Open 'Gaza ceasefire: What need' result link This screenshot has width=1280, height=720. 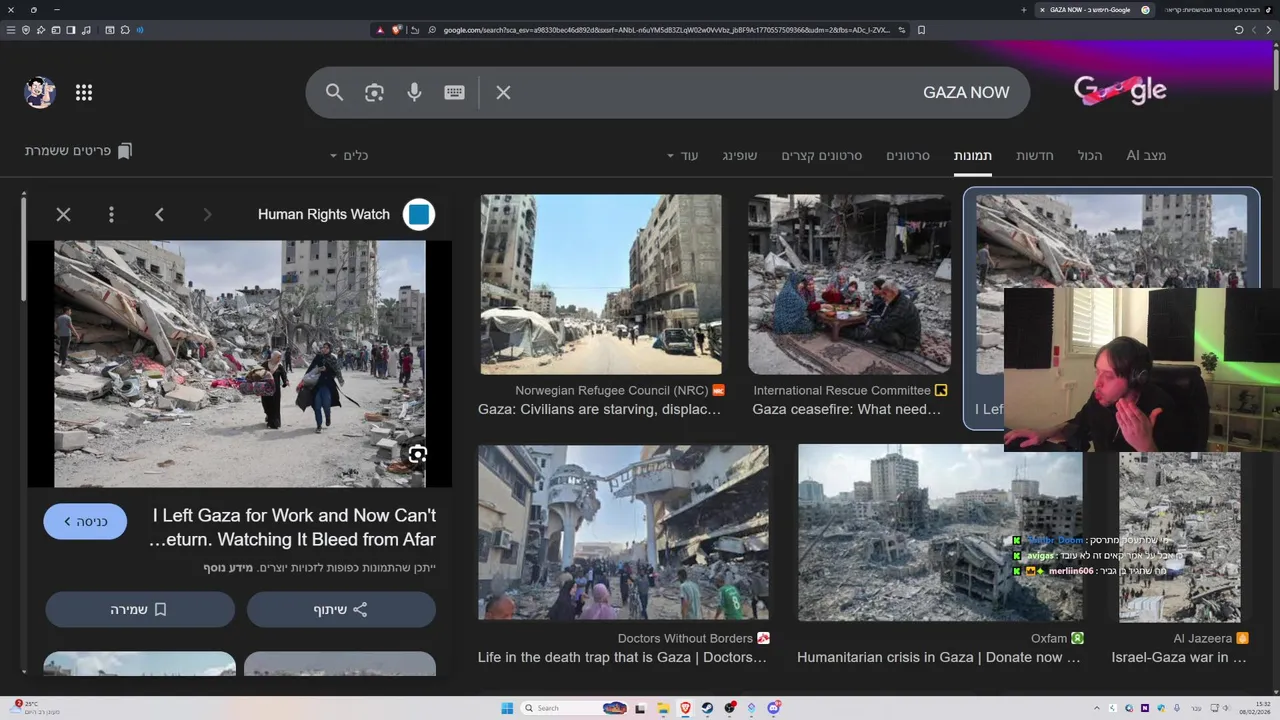tap(846, 409)
